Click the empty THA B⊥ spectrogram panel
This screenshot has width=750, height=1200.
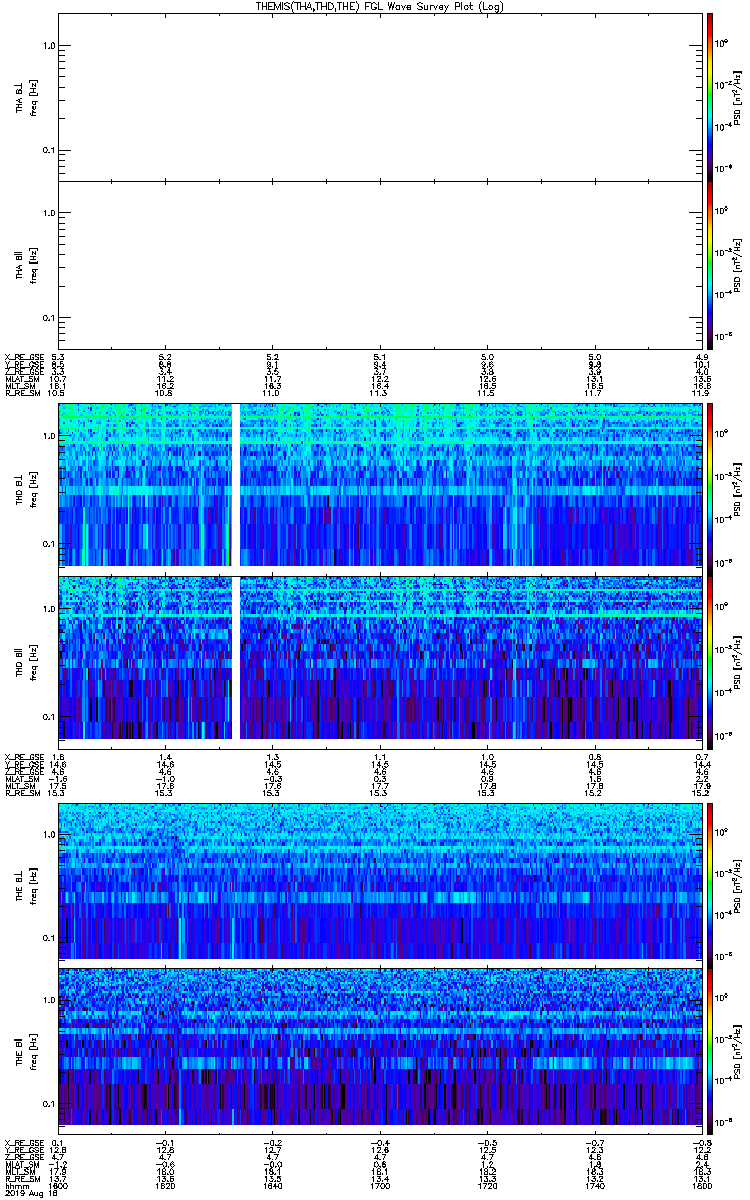(x=379, y=97)
